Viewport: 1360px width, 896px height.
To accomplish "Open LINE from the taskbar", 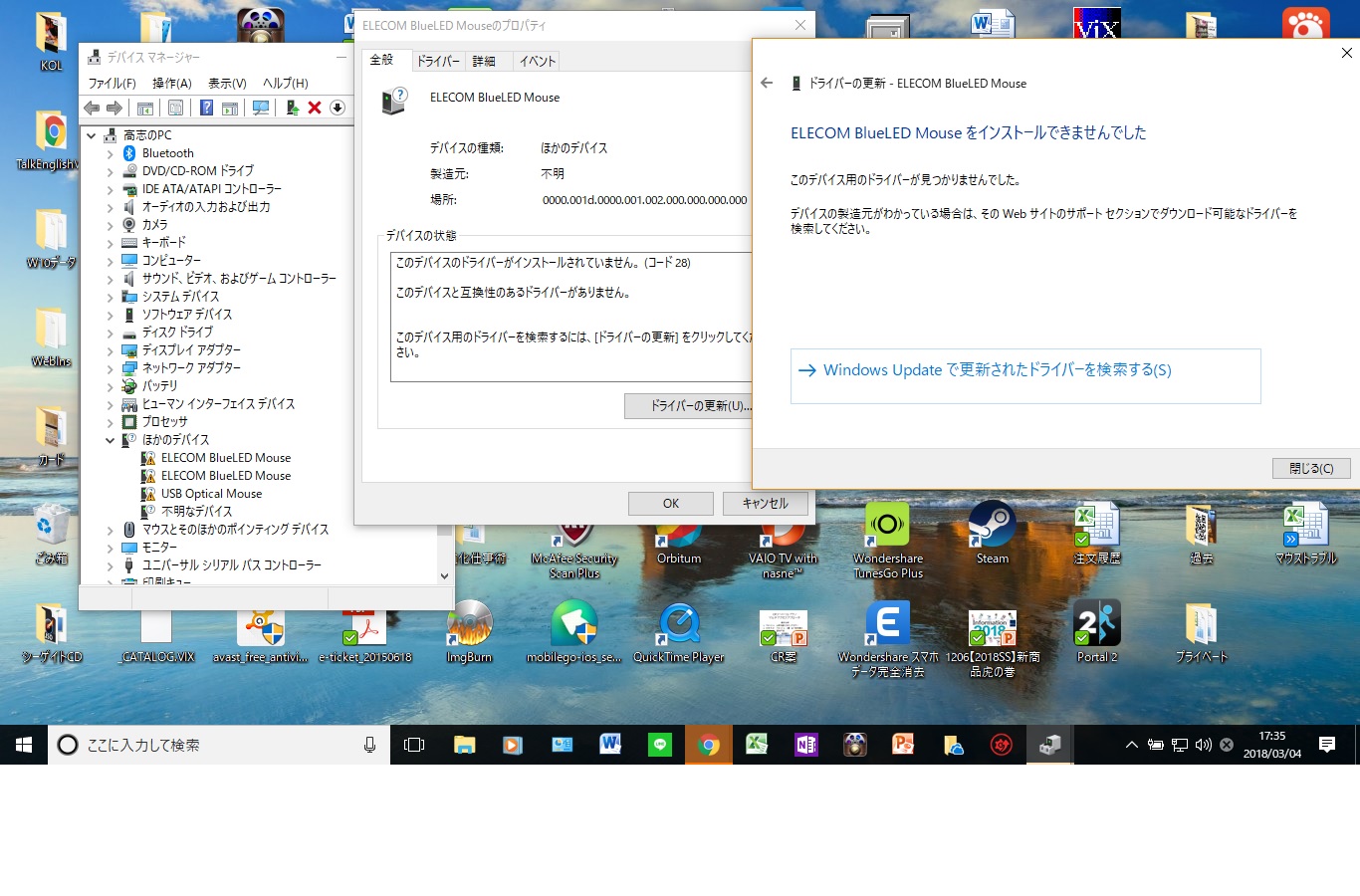I will coord(659,745).
